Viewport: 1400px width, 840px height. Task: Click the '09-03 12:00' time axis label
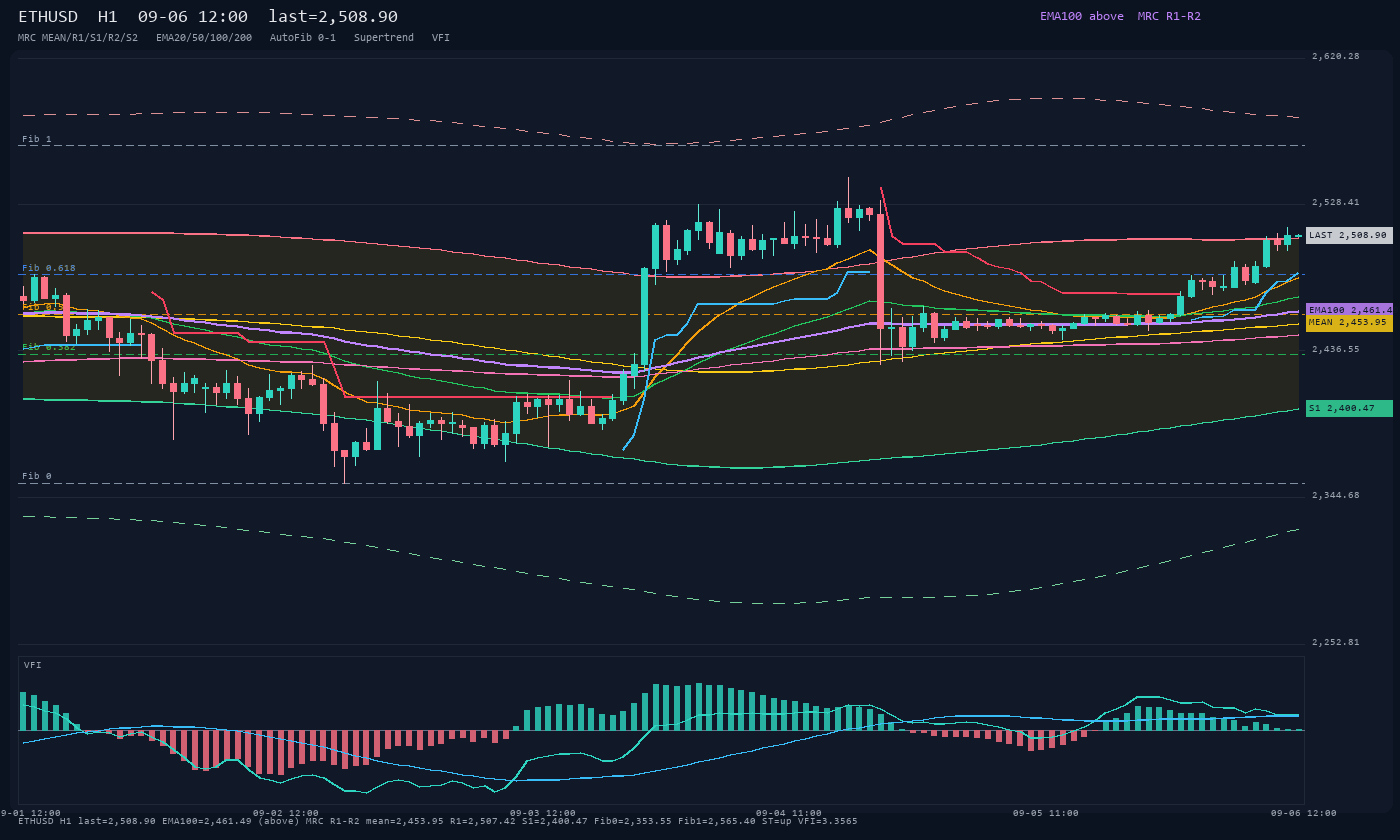pyautogui.click(x=543, y=813)
